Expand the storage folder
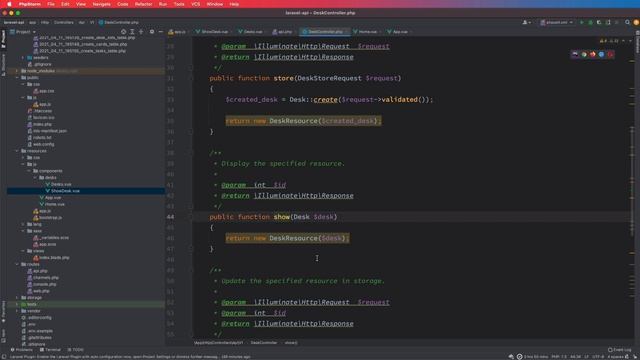The width and height of the screenshot is (640, 360). (x=17, y=298)
